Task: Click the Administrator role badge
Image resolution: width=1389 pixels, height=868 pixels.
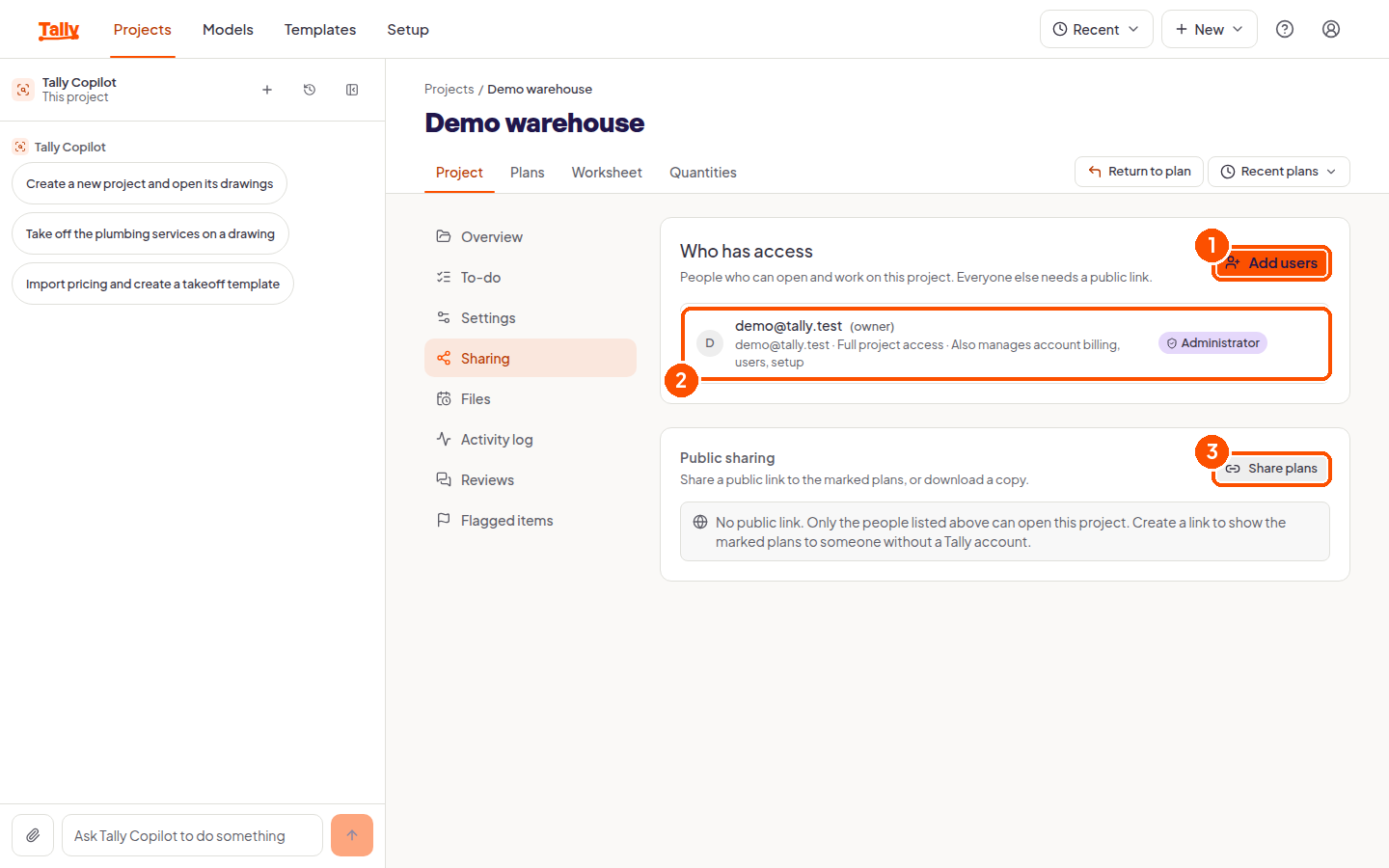Action: coord(1212,343)
